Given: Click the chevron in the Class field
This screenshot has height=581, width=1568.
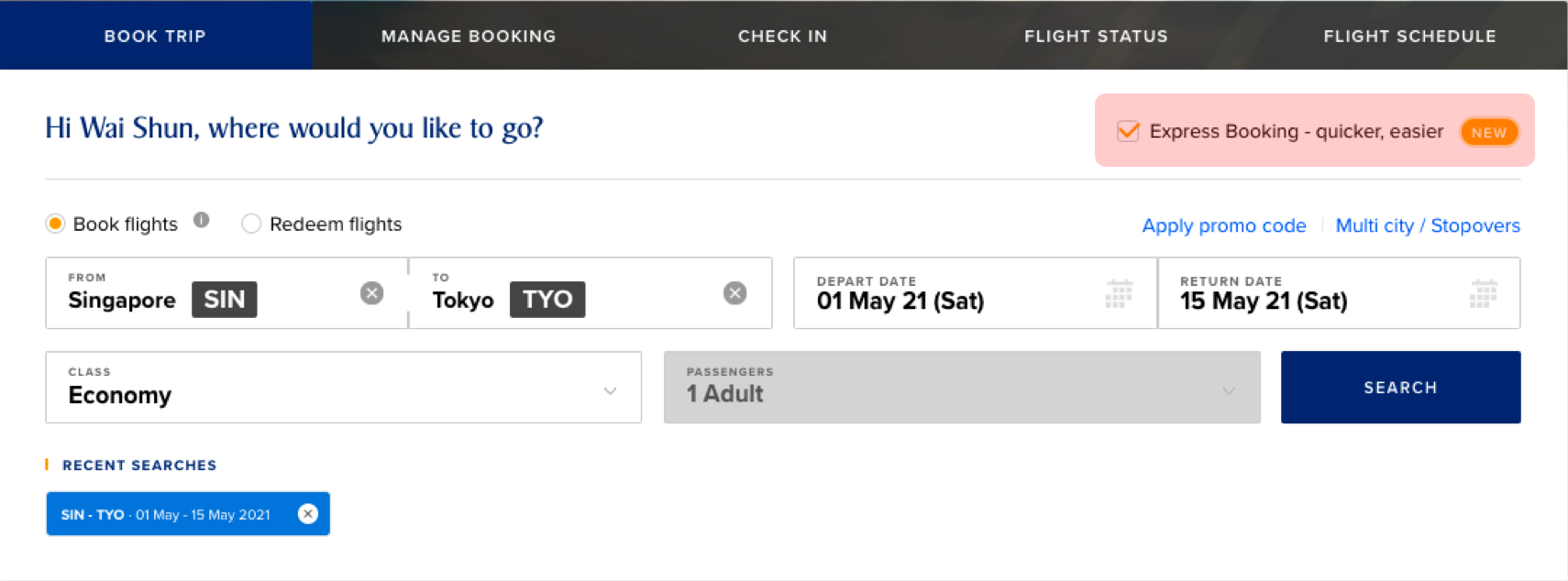Looking at the screenshot, I should [x=610, y=391].
